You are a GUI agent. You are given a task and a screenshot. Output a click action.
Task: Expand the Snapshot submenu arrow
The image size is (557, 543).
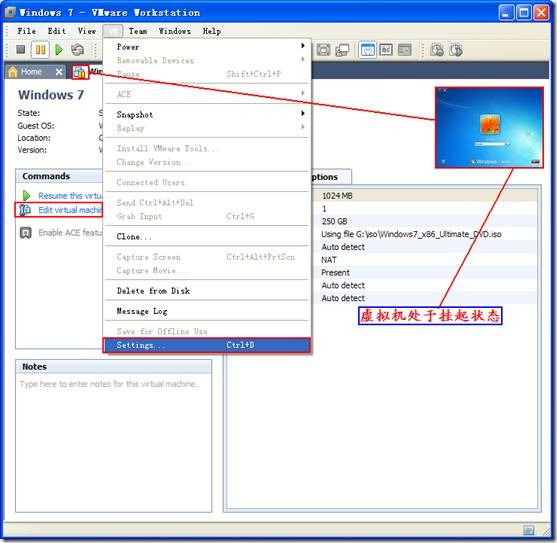pyautogui.click(x=303, y=113)
